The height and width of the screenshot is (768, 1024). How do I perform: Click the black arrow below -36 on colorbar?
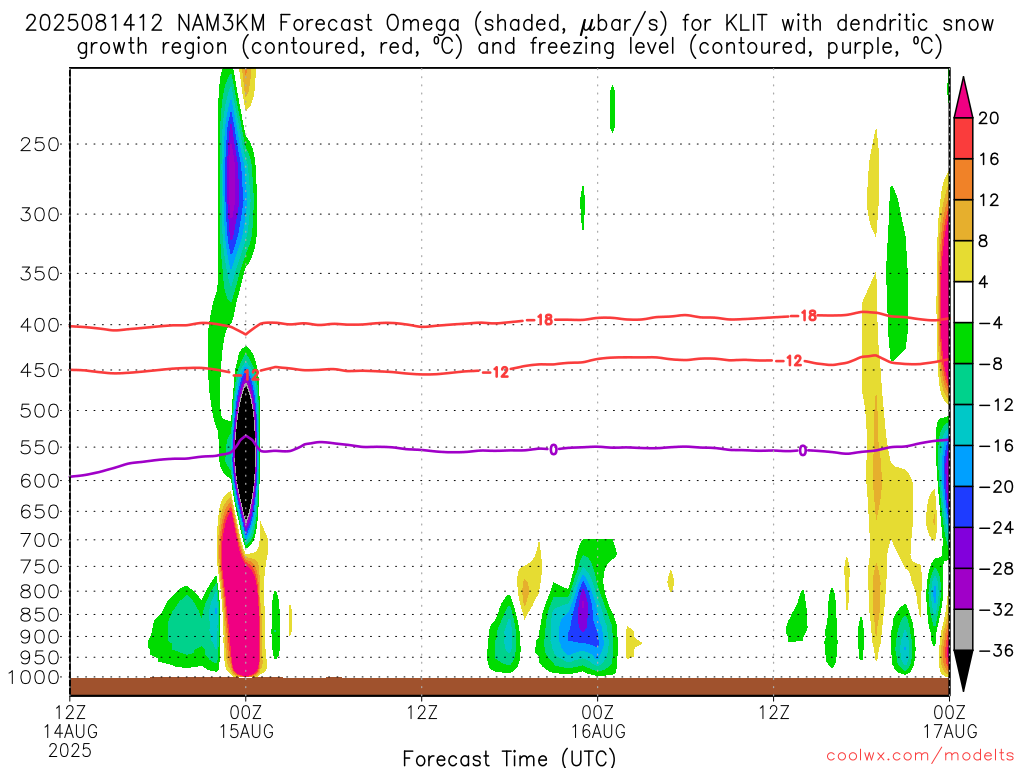click(963, 669)
